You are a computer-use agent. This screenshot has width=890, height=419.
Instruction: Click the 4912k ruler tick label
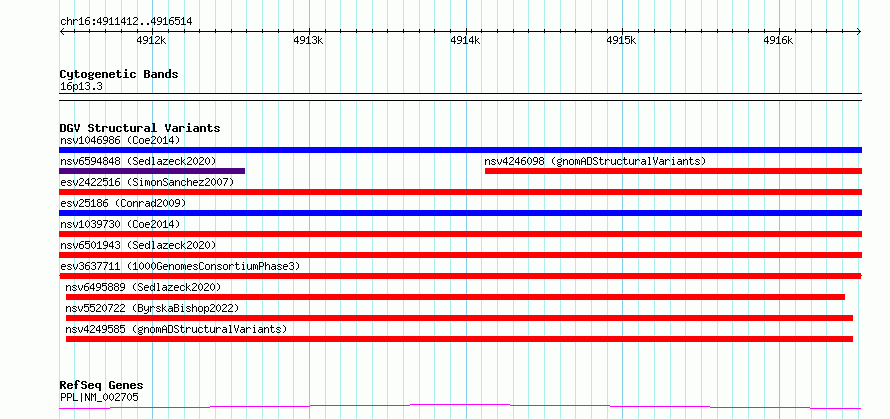[x=152, y=41]
